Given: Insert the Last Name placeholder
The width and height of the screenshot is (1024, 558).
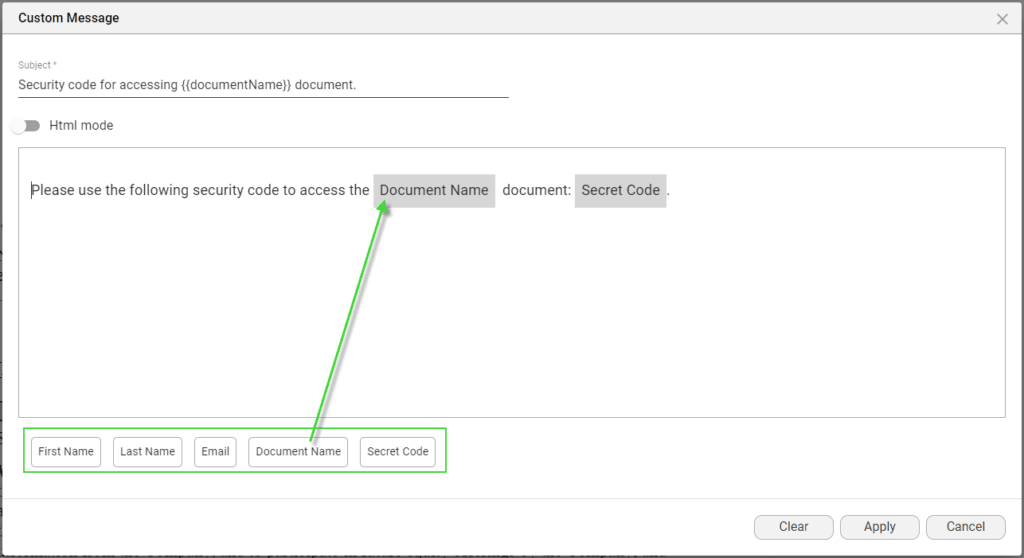Looking at the screenshot, I should (x=147, y=452).
